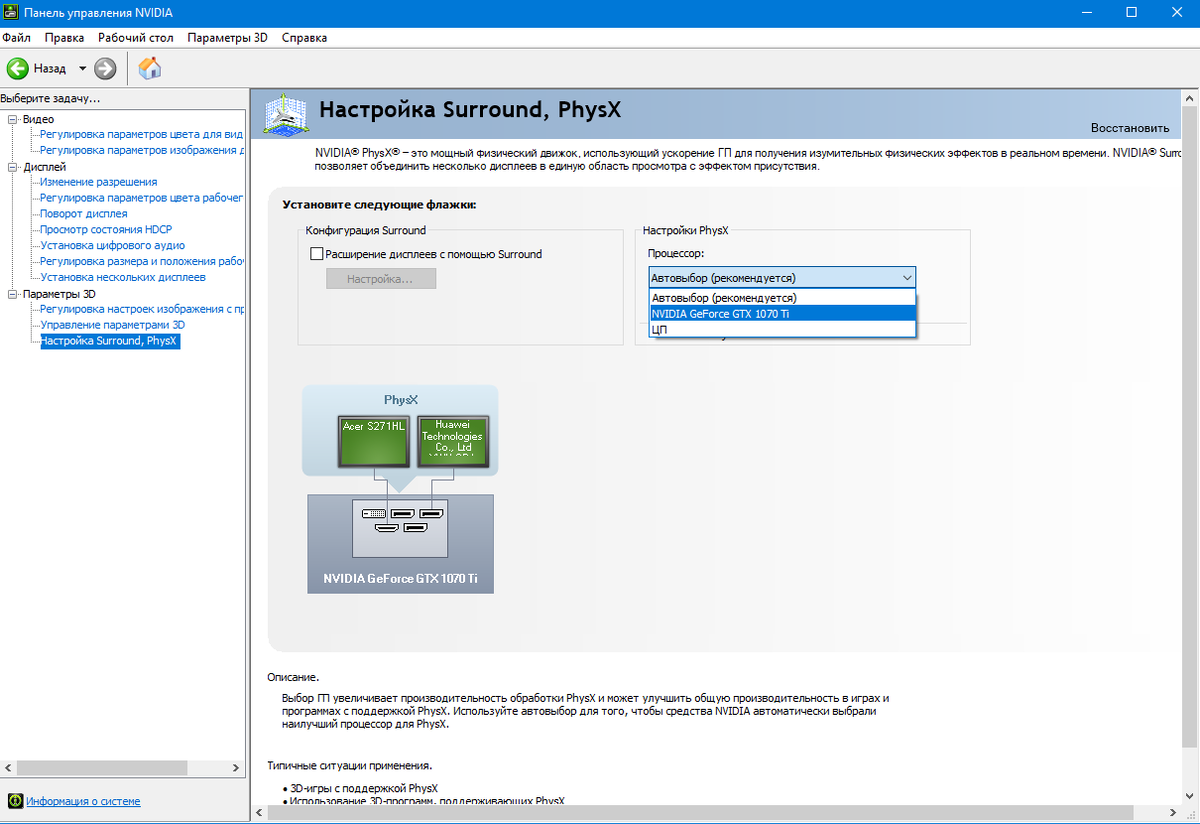This screenshot has width=1200, height=824.
Task: Open the PhysX Процессор combo box
Action: click(x=781, y=277)
